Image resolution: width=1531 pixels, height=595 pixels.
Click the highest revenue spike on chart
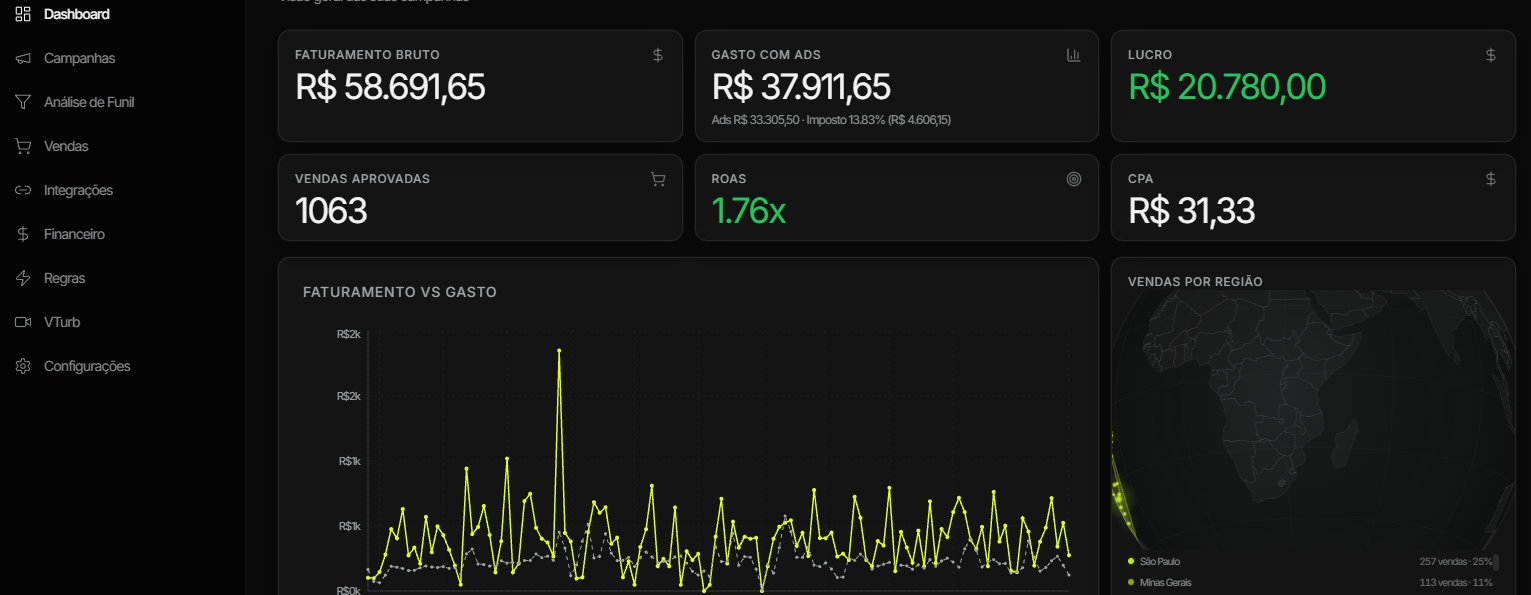coord(559,351)
